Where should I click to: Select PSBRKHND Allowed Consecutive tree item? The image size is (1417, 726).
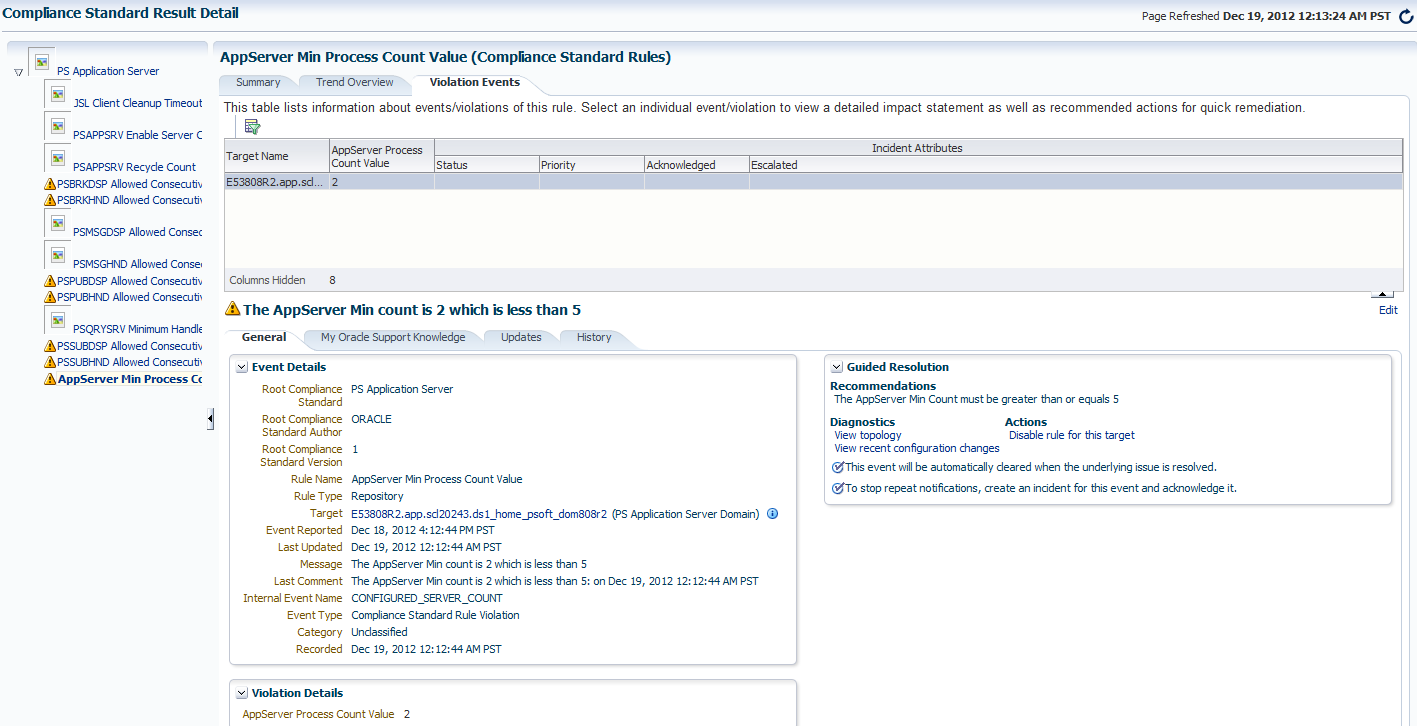130,200
